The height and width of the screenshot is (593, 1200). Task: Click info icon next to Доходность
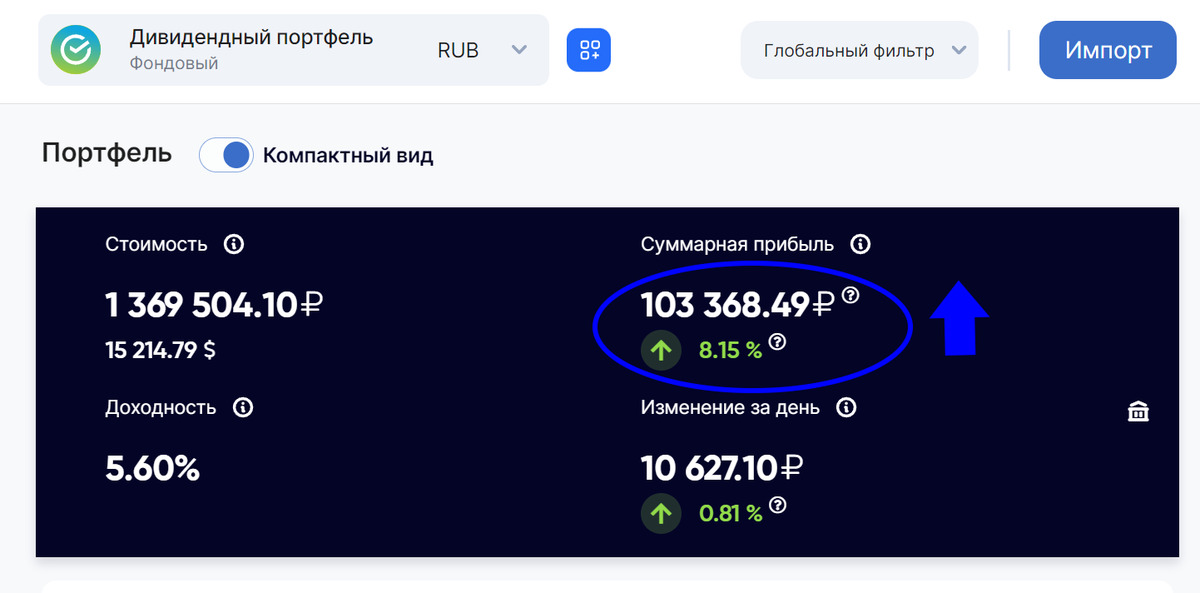coord(242,408)
